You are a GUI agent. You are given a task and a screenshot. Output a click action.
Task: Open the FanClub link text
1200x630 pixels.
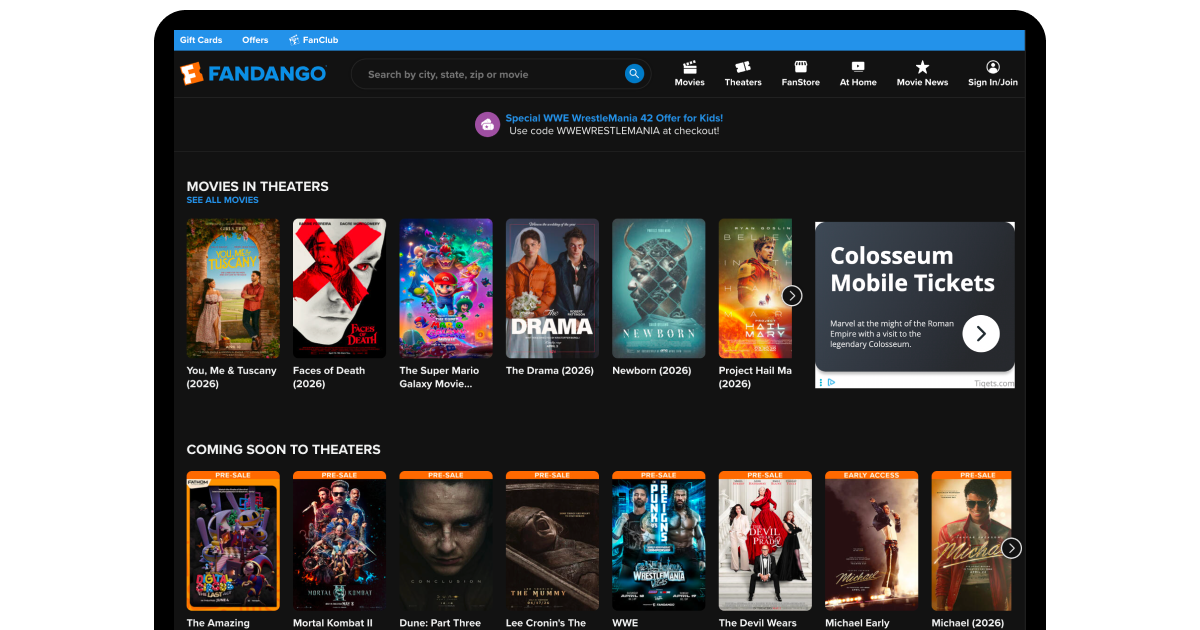tap(321, 40)
